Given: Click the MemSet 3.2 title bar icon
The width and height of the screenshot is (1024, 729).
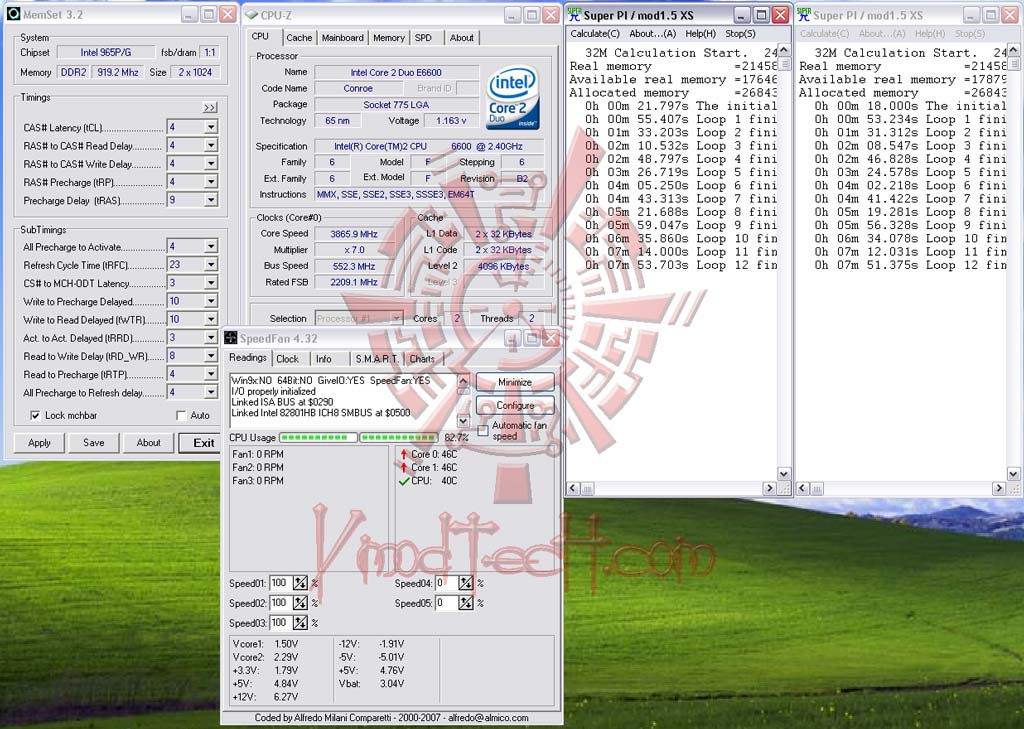Looking at the screenshot, I should click(13, 14).
